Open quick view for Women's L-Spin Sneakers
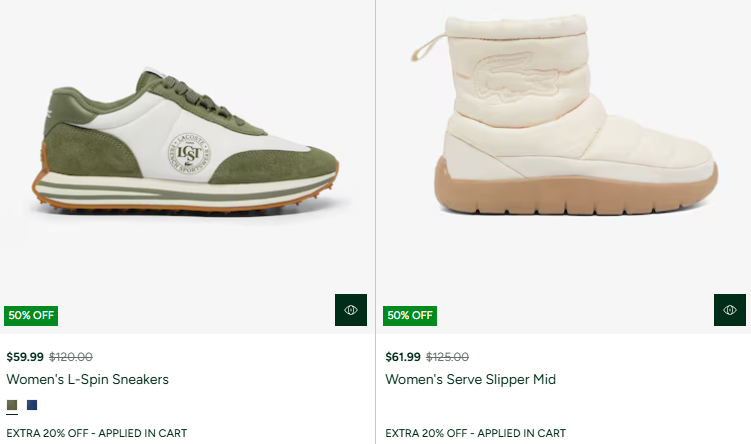 pyautogui.click(x=351, y=310)
